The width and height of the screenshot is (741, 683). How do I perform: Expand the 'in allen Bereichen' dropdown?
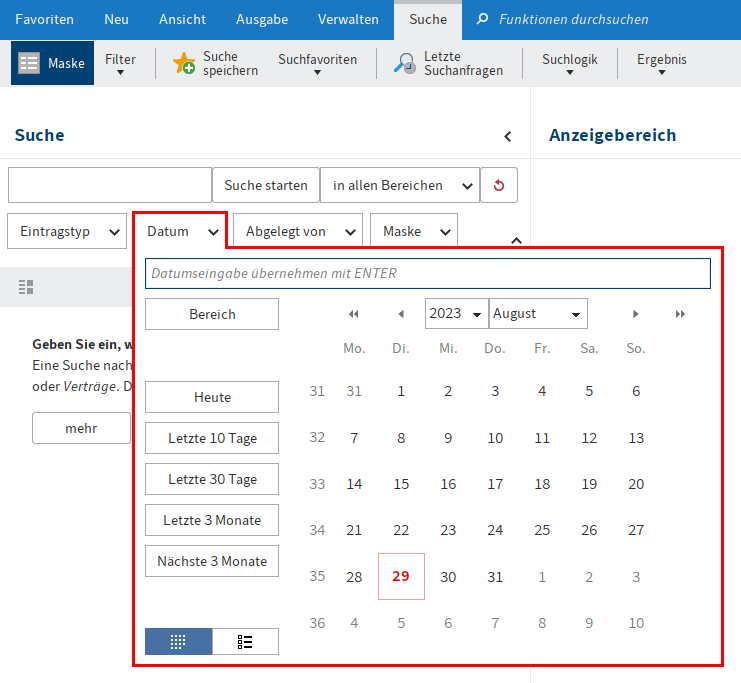click(399, 185)
